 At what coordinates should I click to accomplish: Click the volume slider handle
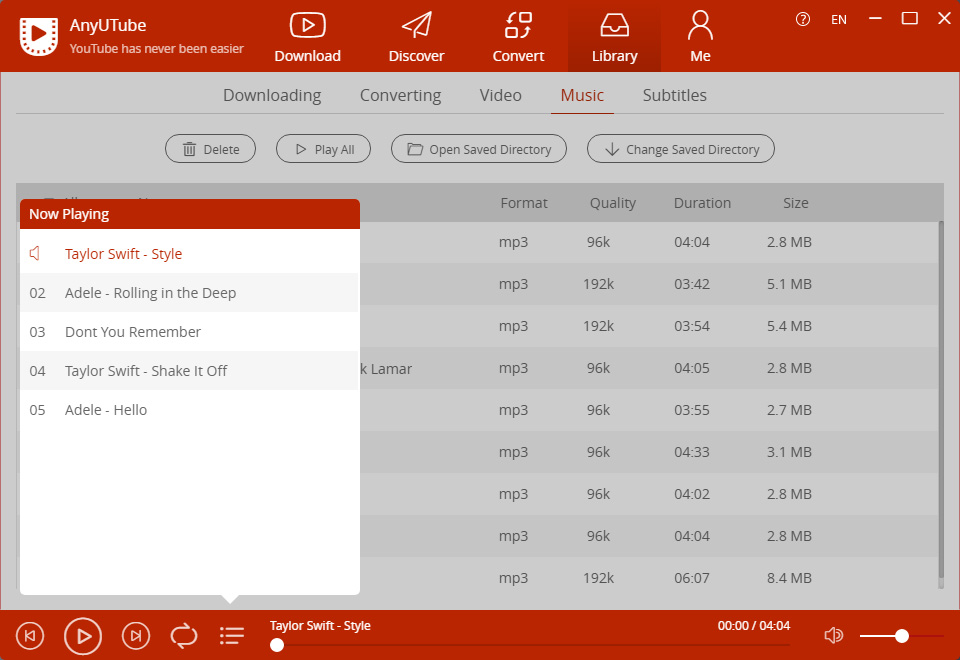[901, 636]
